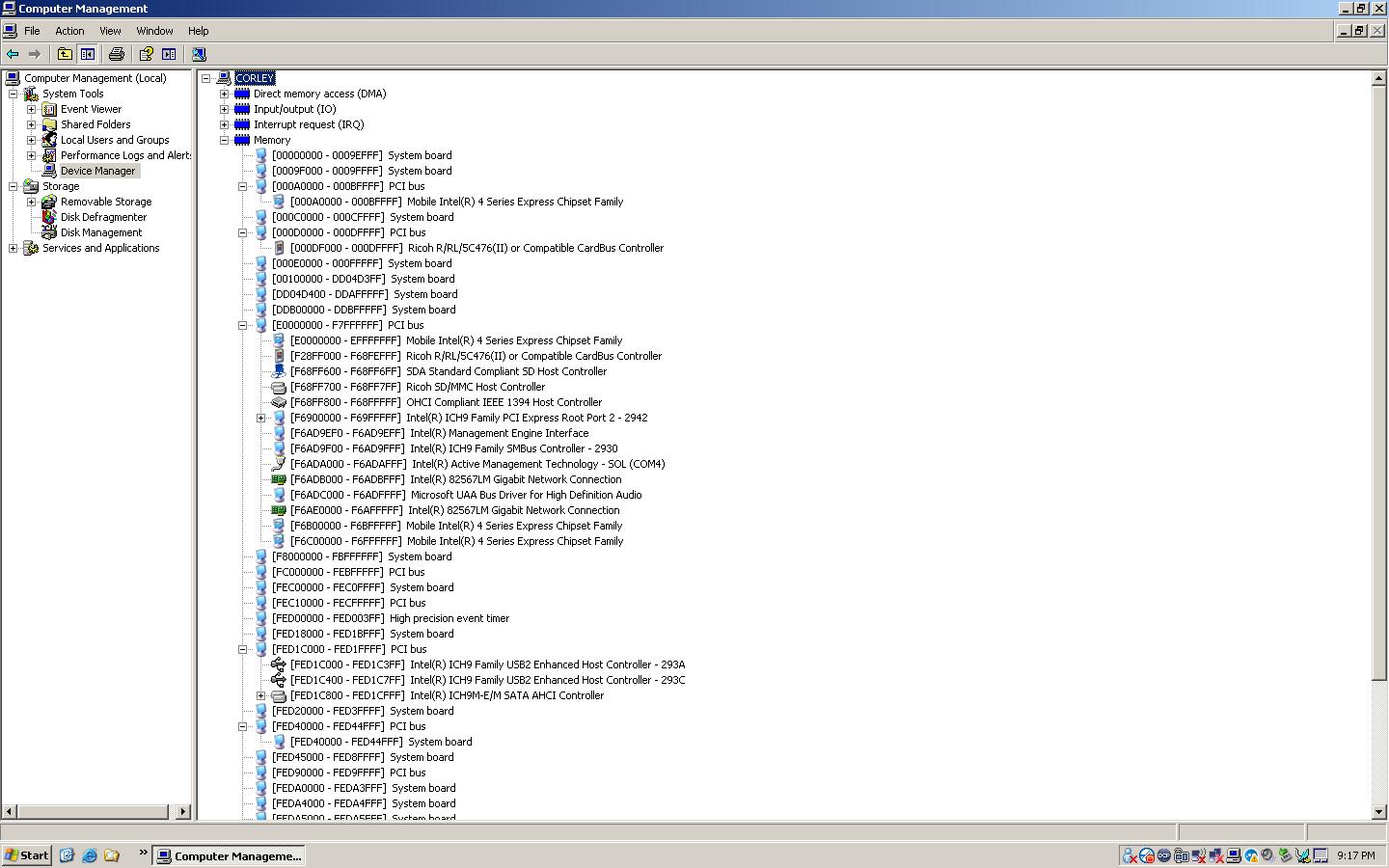The height and width of the screenshot is (868, 1389).
Task: Click the Removable Storage icon
Action: [x=49, y=202]
